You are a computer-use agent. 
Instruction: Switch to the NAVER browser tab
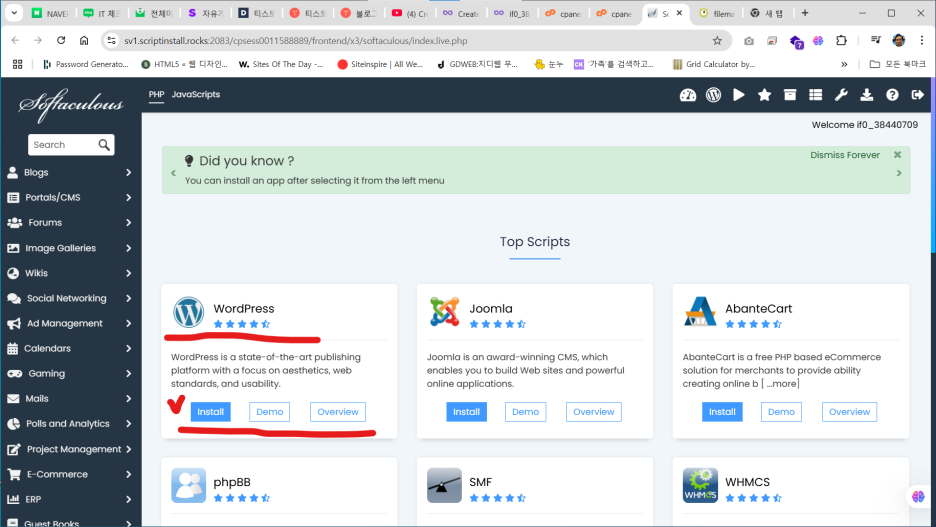coord(50,13)
